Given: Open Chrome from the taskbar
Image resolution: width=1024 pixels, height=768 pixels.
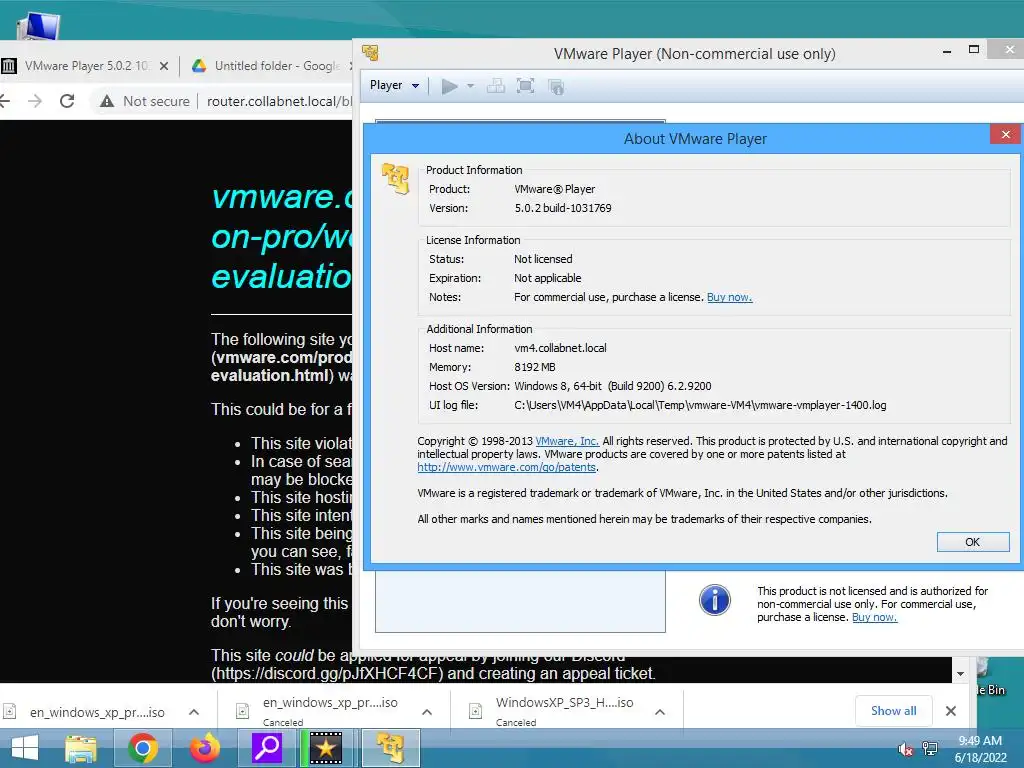Looking at the screenshot, I should pyautogui.click(x=142, y=748).
